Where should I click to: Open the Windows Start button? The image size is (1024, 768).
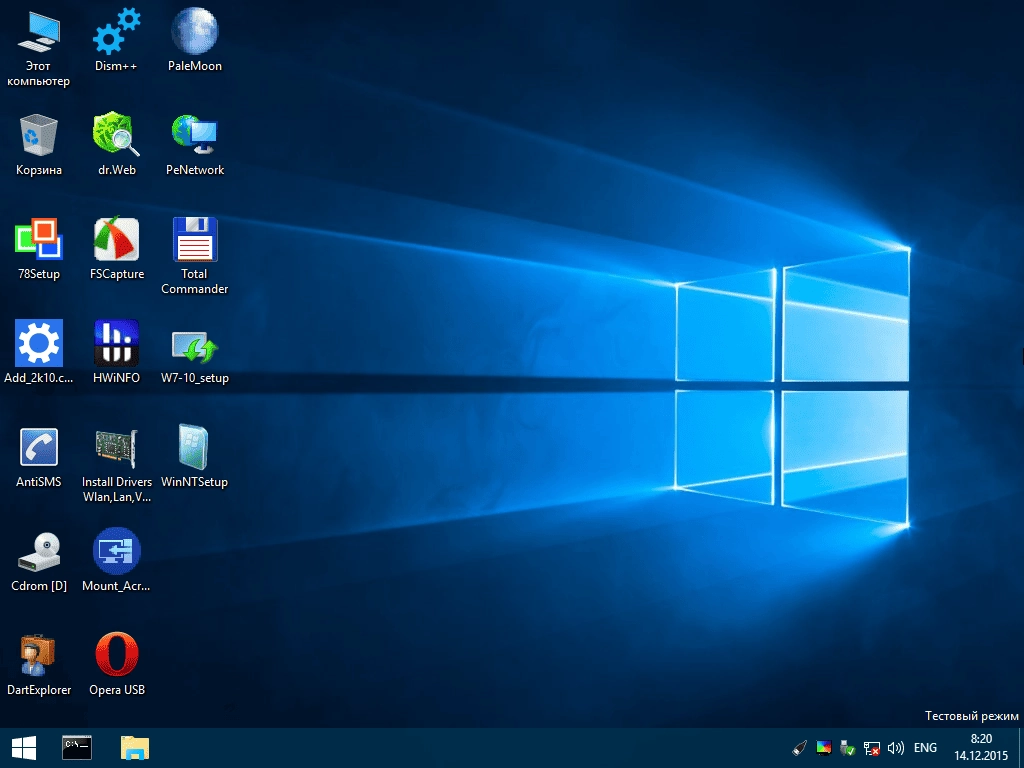pyautogui.click(x=24, y=748)
